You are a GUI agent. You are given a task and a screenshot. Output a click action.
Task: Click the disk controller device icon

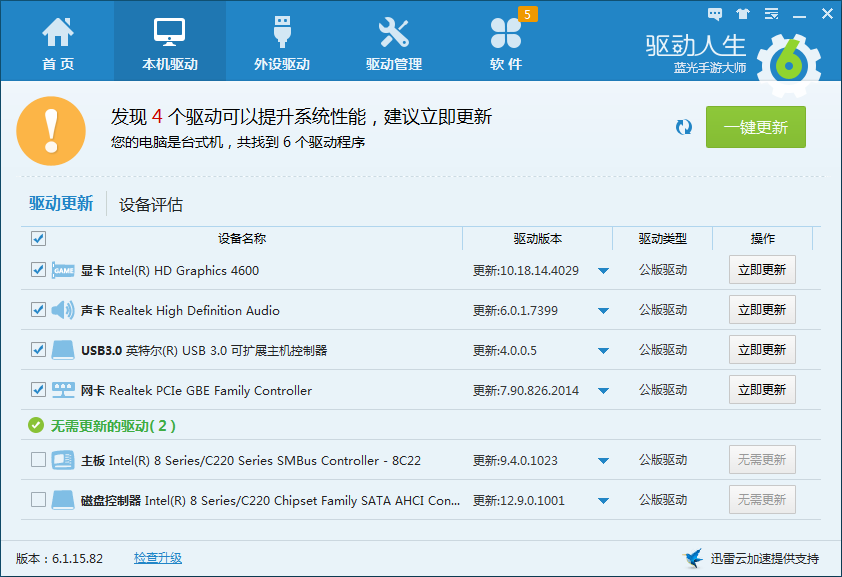(x=63, y=500)
